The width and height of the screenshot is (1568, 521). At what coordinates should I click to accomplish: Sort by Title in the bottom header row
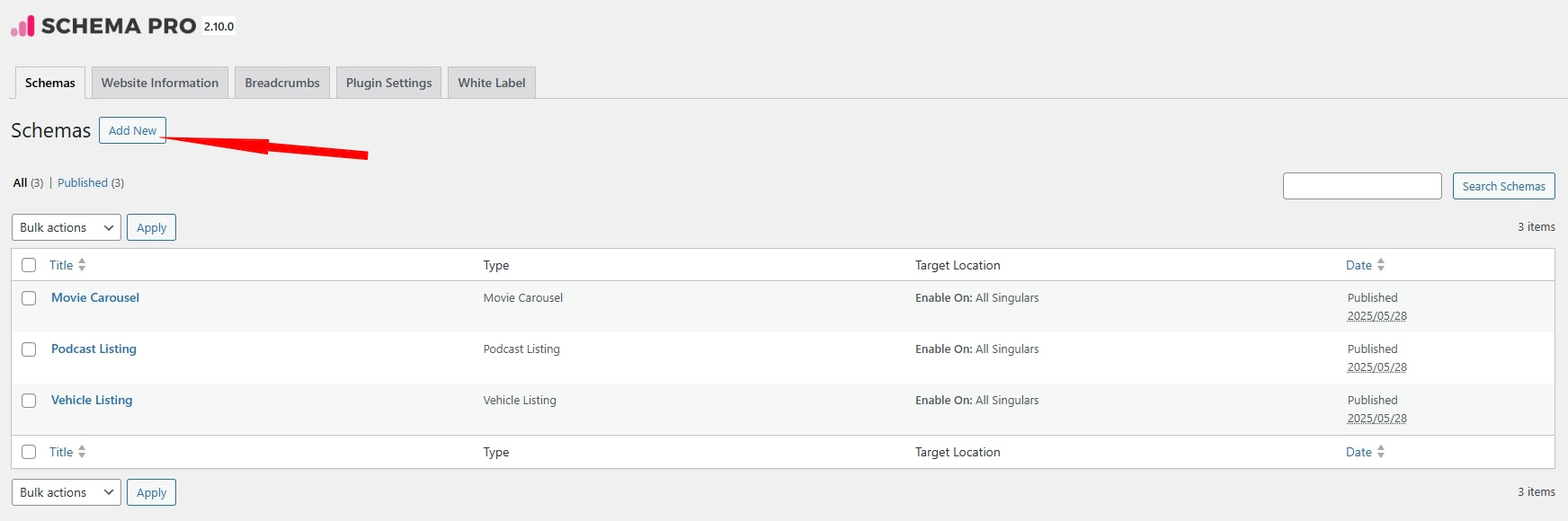[81, 452]
